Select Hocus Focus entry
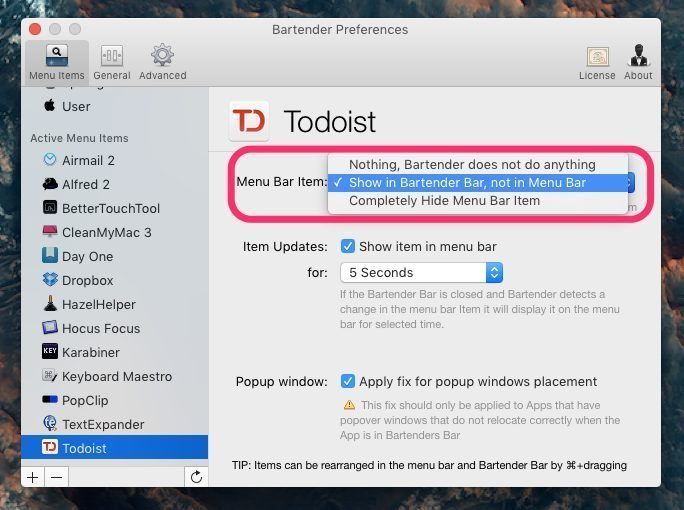 [x=114, y=328]
